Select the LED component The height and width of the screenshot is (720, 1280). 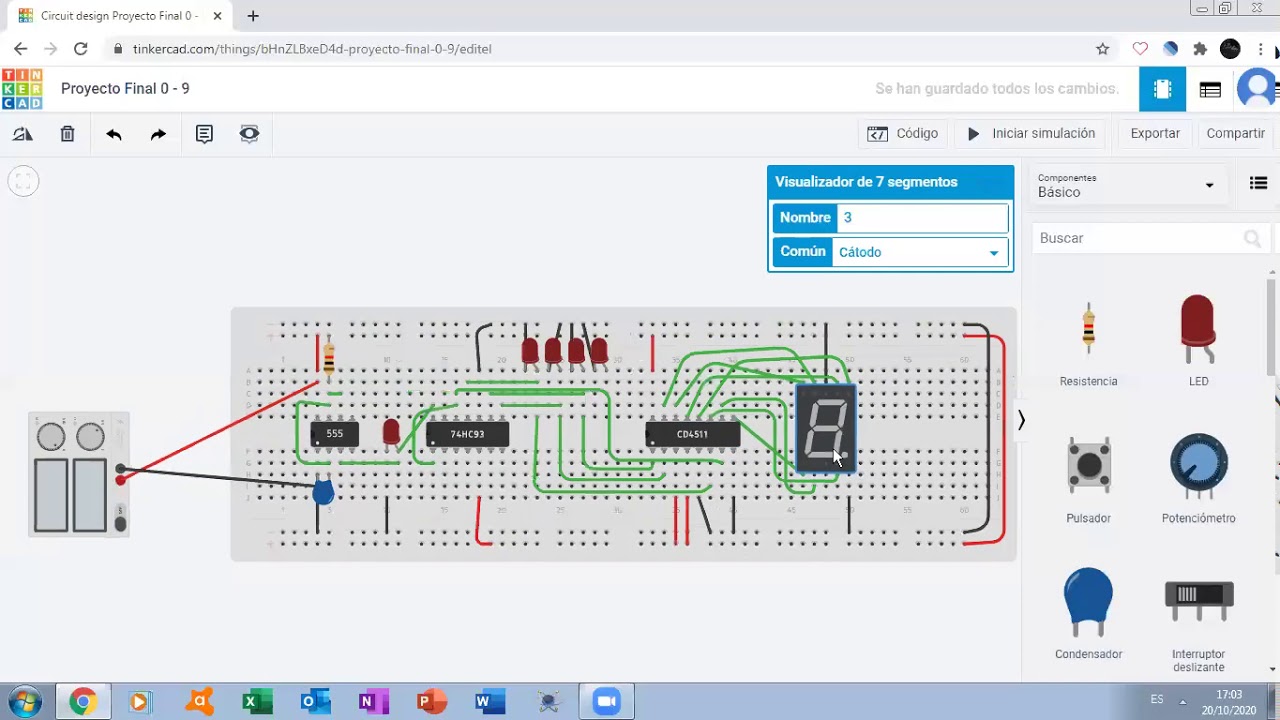point(1198,340)
